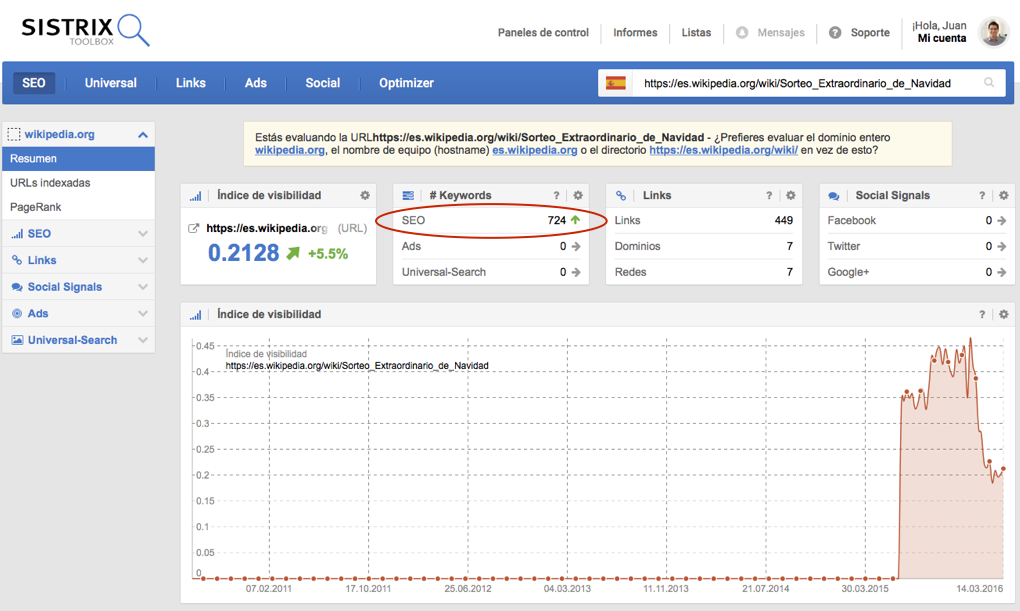Click the help question mark in Links panel

pyautogui.click(x=769, y=196)
